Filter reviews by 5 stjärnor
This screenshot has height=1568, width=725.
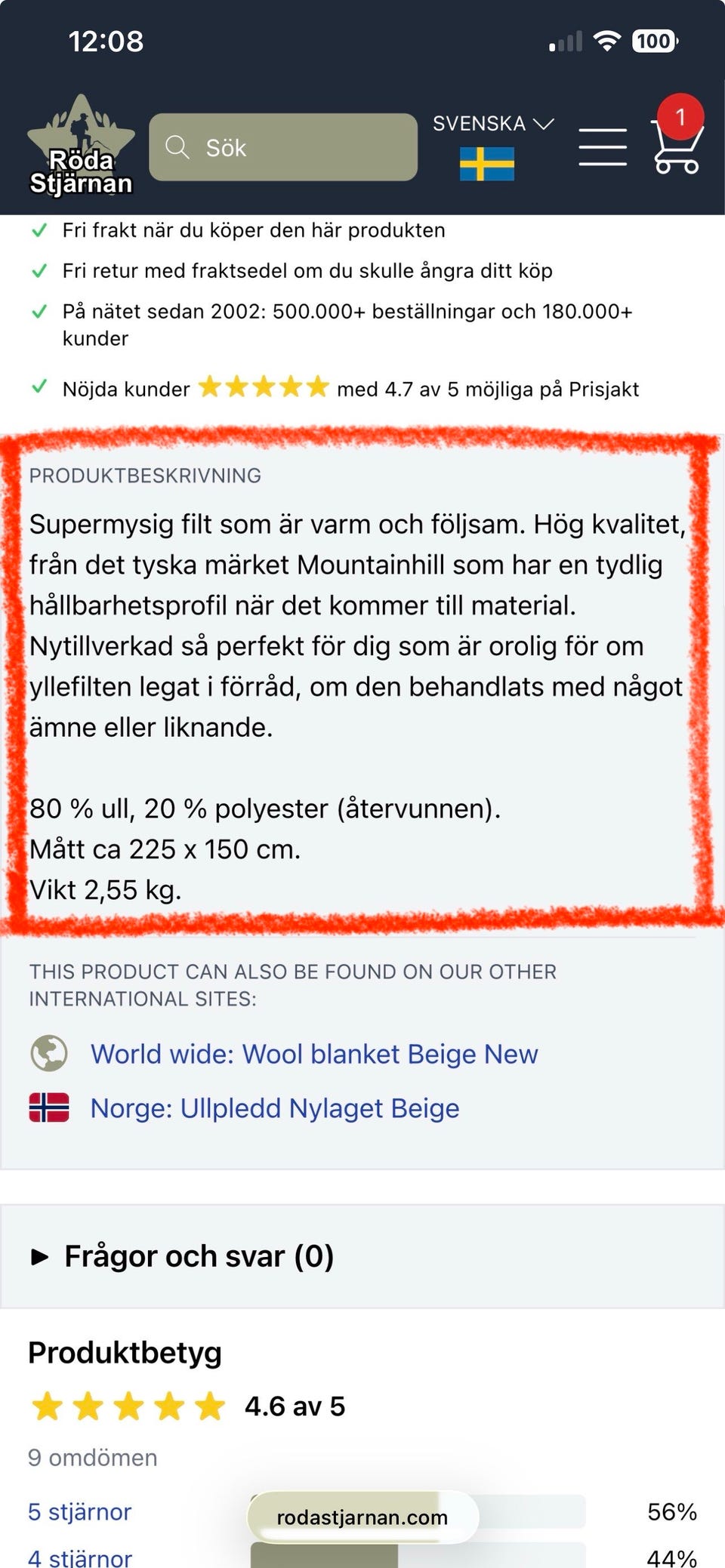pos(79,1511)
